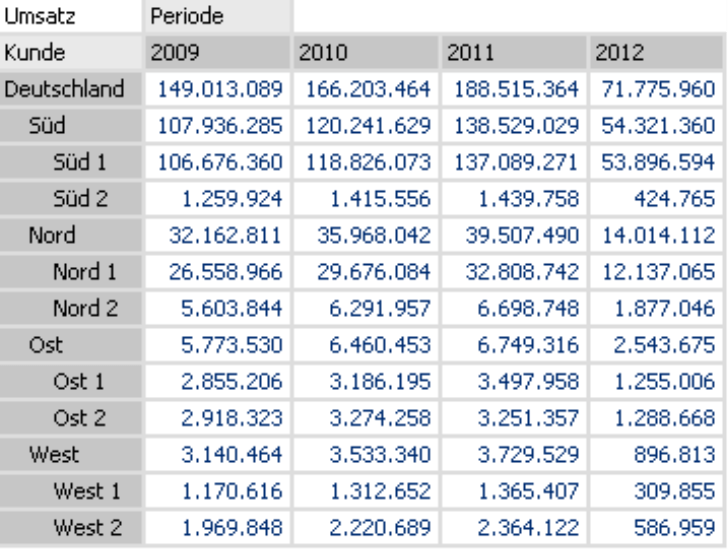
Task: Click the value 118.826.073
Action: [366, 162]
